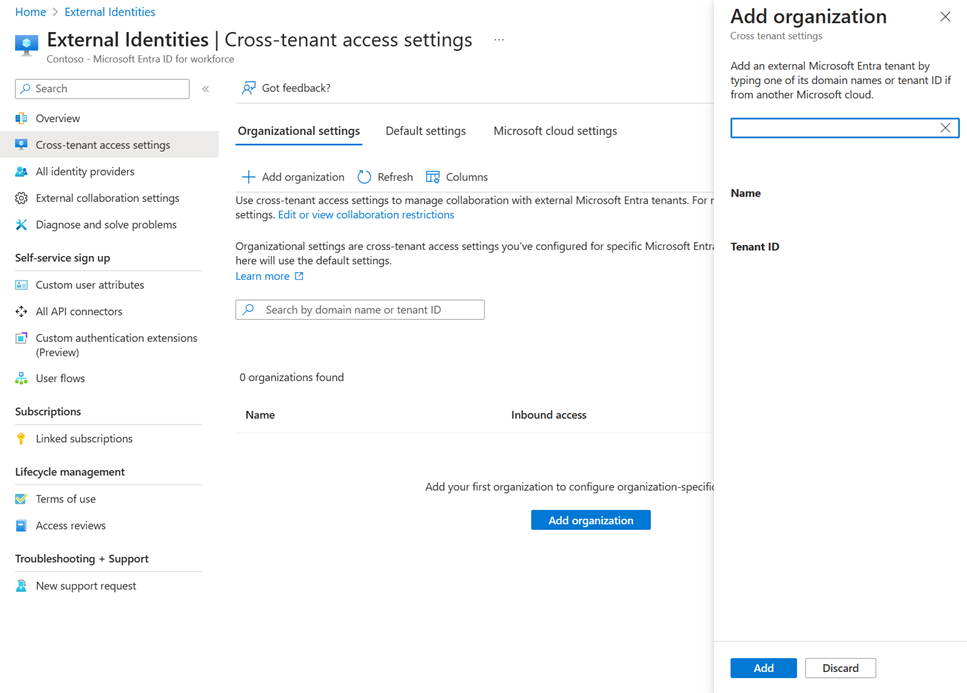This screenshot has width=967, height=693.
Task: Click Add organization in the toolbar
Action: coord(293,177)
